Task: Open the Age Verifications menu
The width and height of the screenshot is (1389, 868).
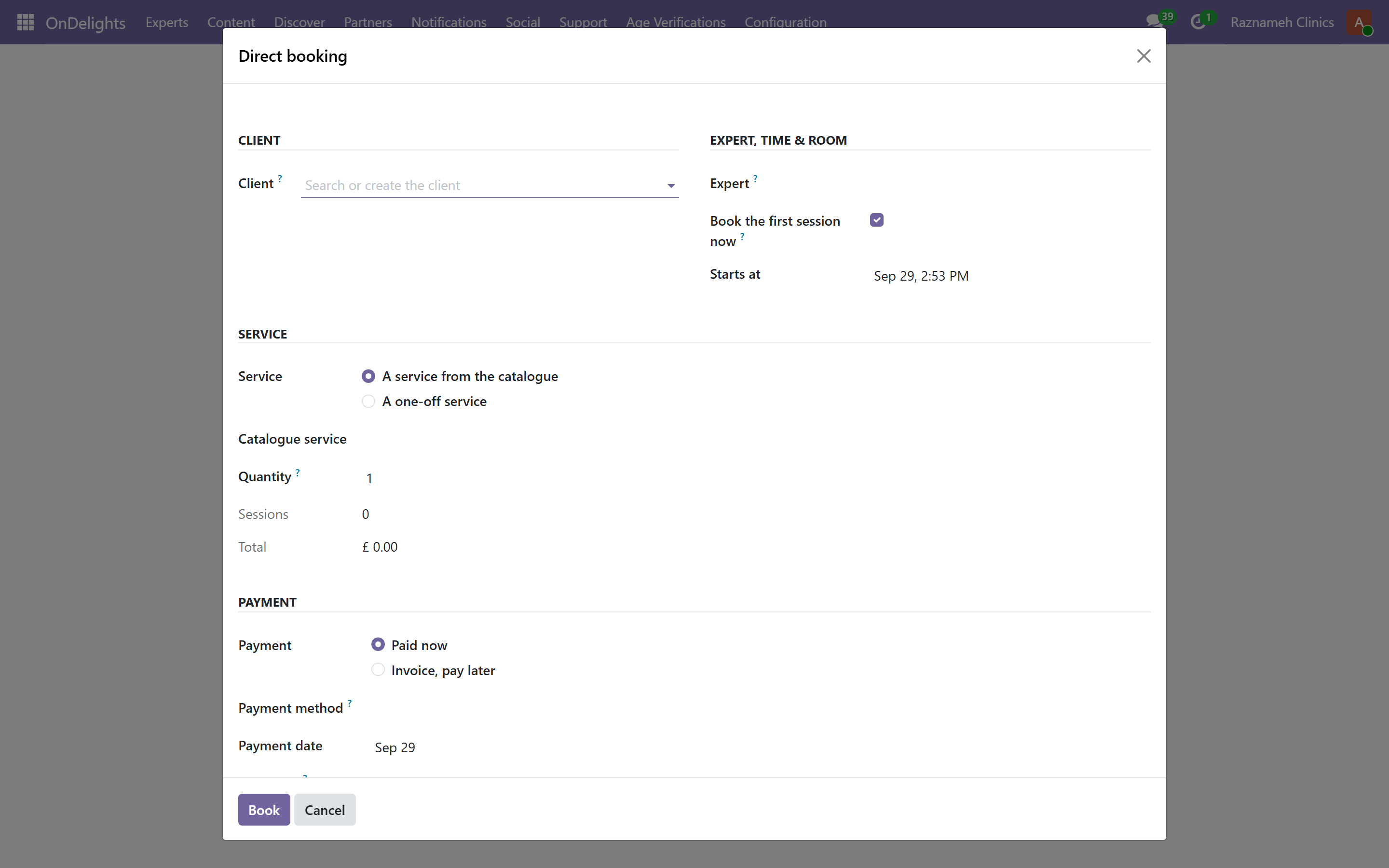Action: [676, 22]
